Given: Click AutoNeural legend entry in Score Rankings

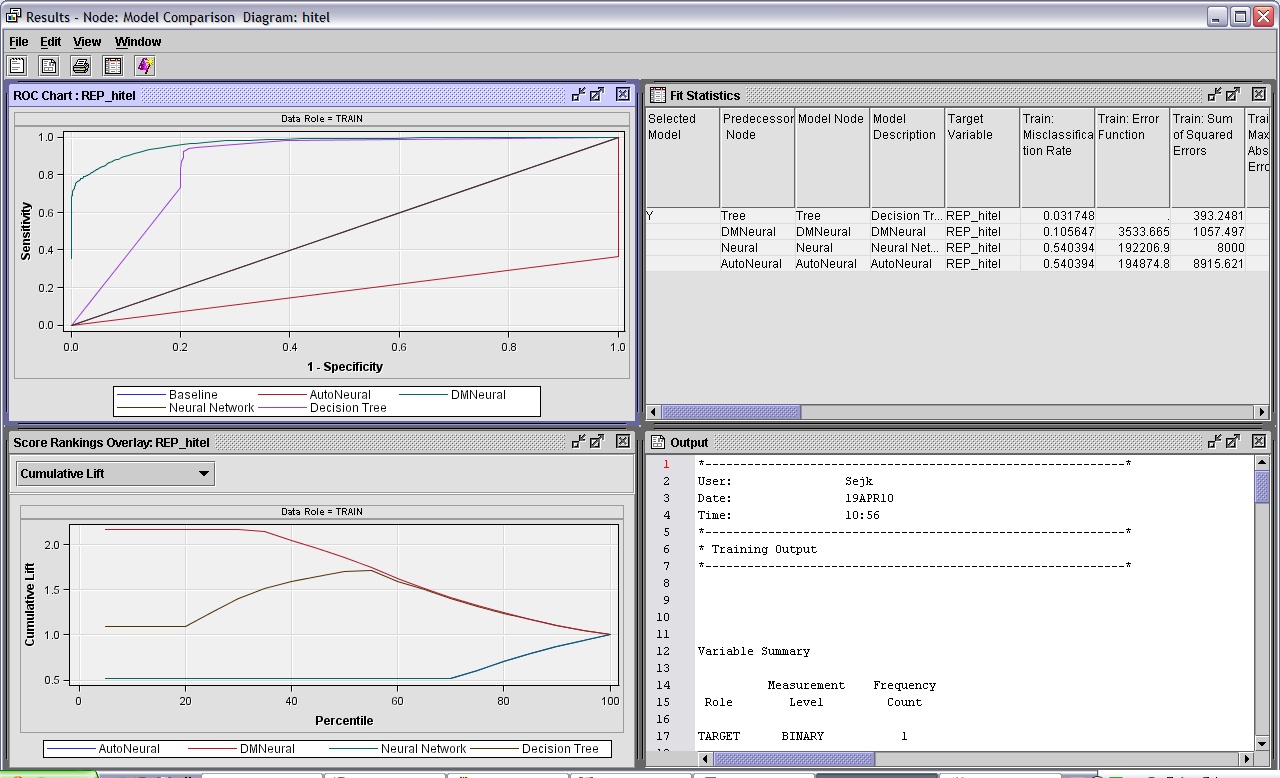Looking at the screenshot, I should [x=104, y=749].
